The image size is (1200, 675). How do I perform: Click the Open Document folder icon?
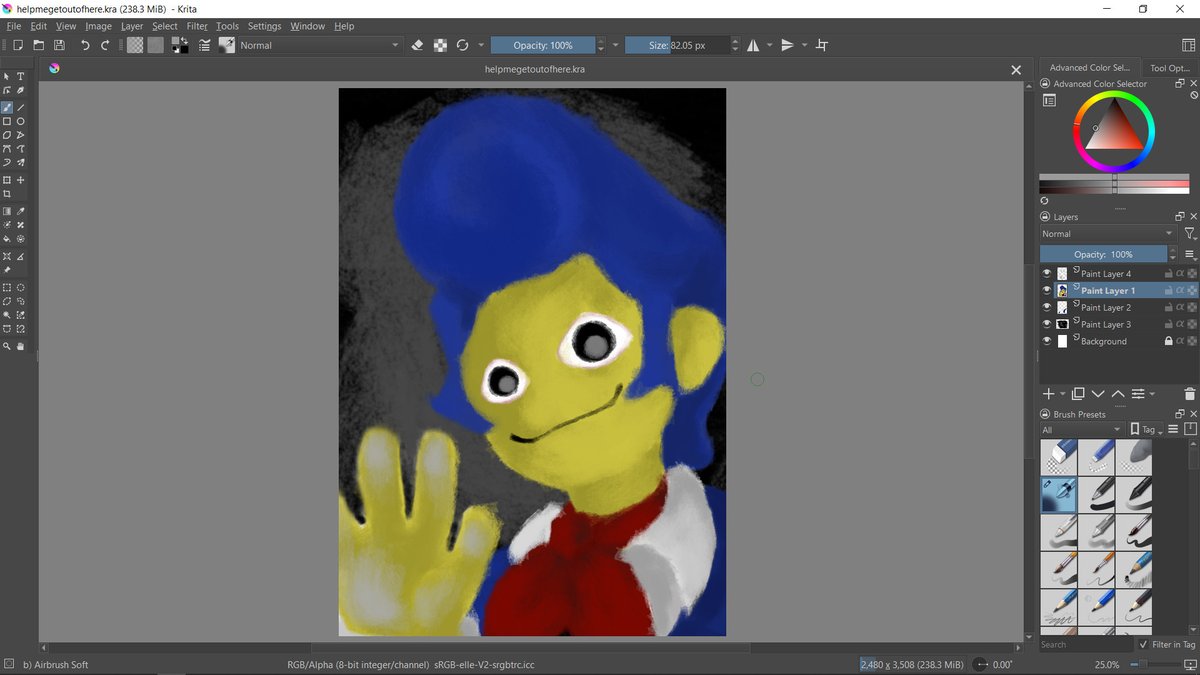(38, 45)
